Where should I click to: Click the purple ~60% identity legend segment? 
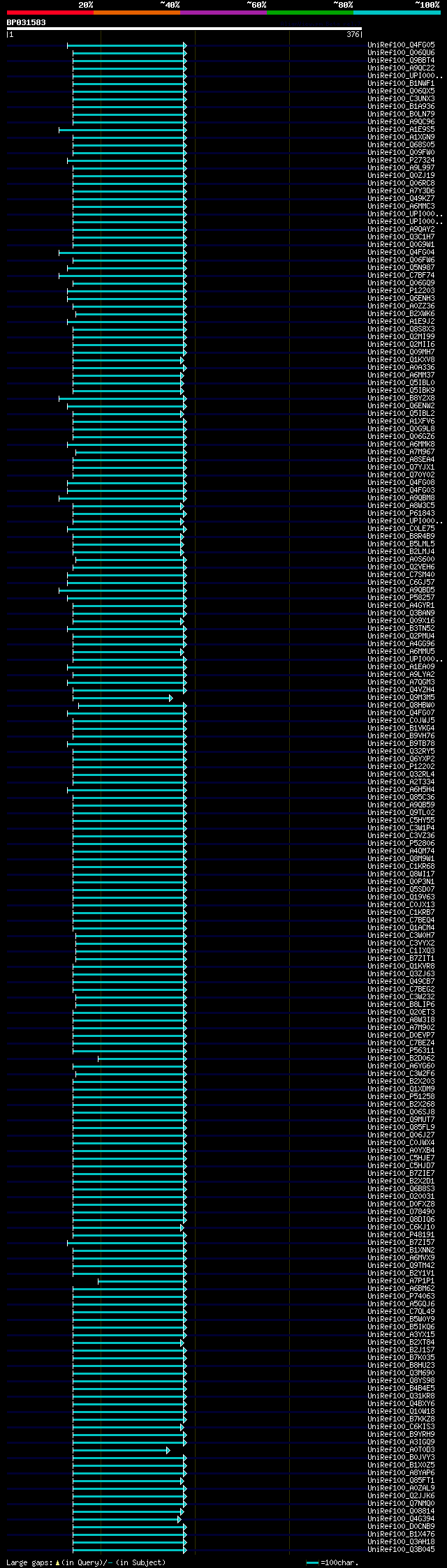(223, 13)
